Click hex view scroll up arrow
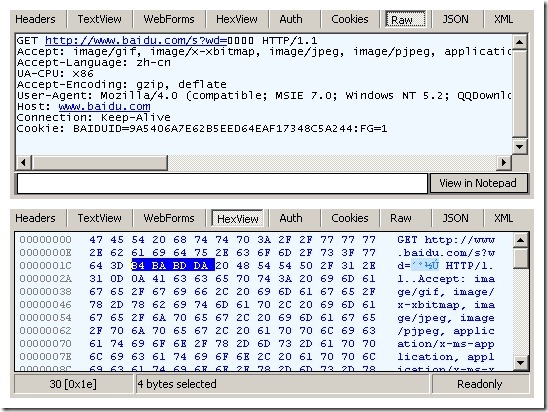 pos(520,240)
